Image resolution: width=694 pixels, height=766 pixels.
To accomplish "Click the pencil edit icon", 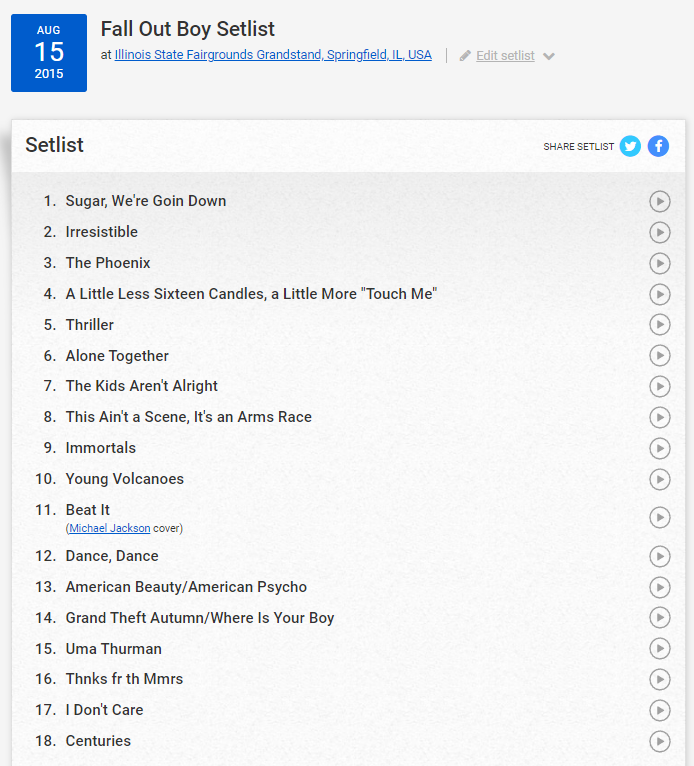I will pyautogui.click(x=465, y=56).
